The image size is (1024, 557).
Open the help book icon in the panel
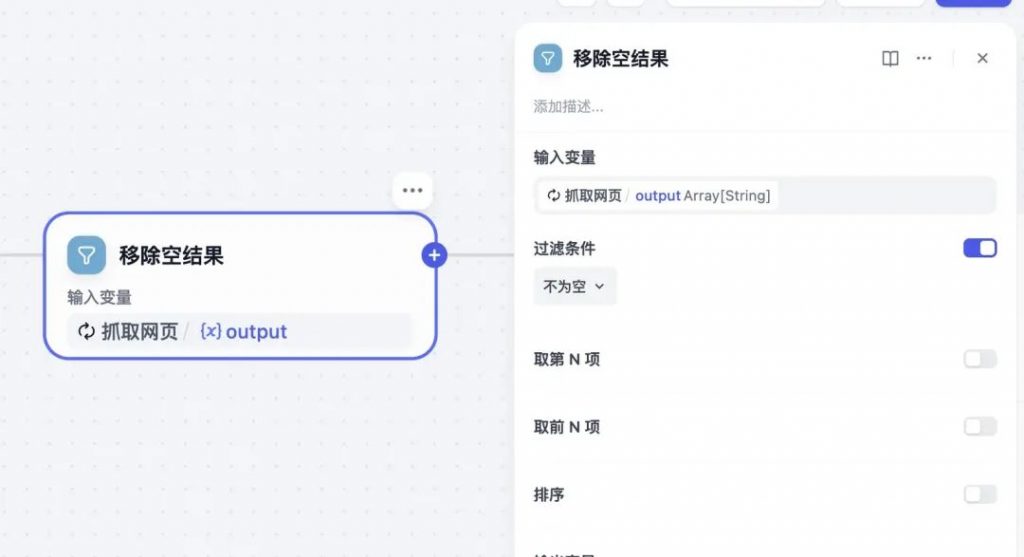pos(890,59)
